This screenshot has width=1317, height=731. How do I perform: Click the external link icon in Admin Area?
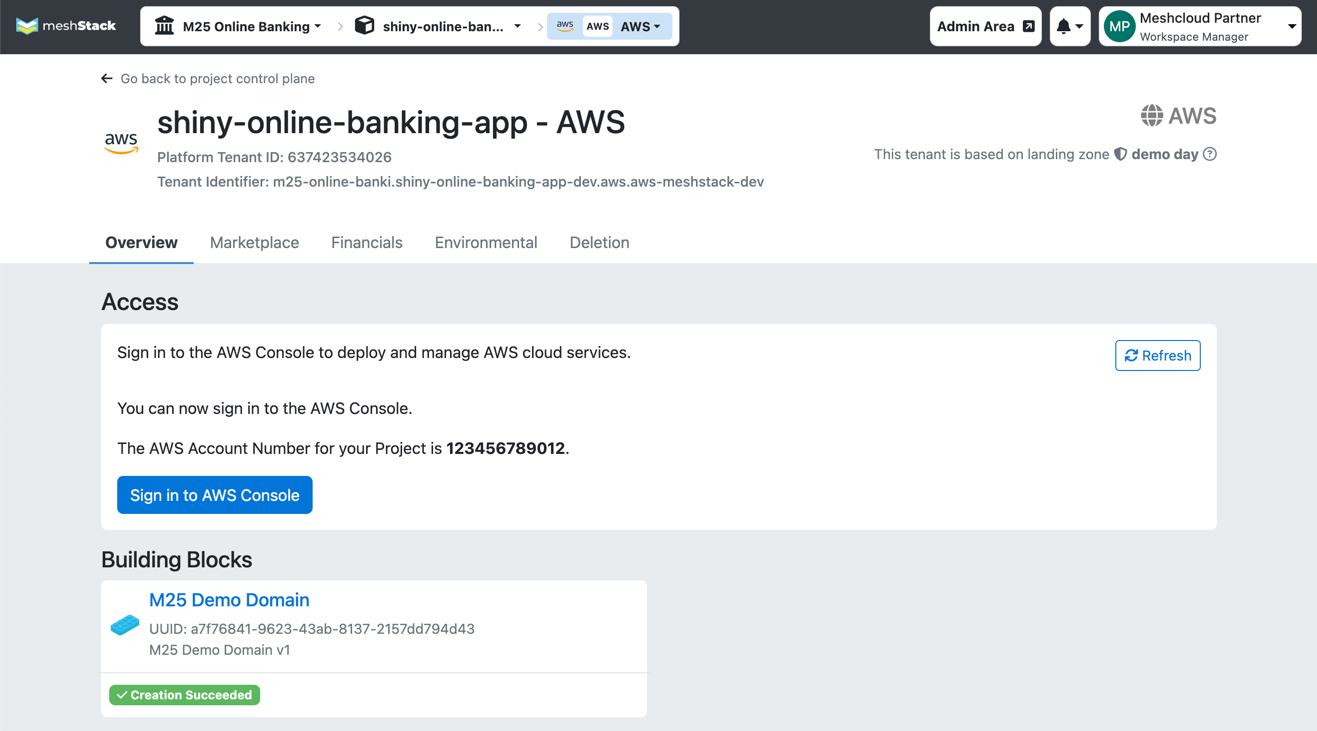[x=1028, y=27]
